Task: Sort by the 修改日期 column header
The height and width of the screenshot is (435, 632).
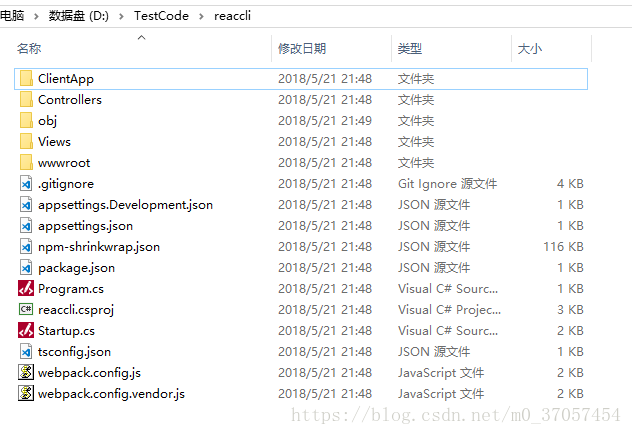Action: click(302, 49)
